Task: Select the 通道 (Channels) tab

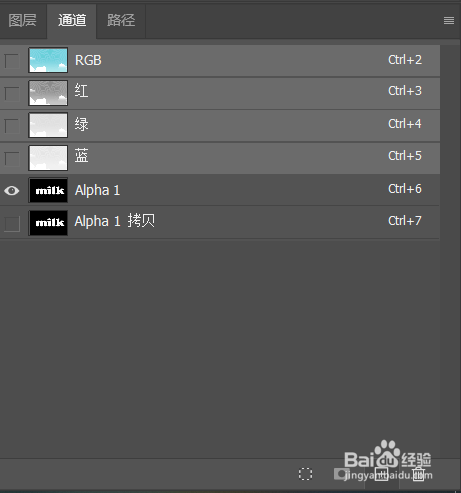Action: pyautogui.click(x=72, y=20)
